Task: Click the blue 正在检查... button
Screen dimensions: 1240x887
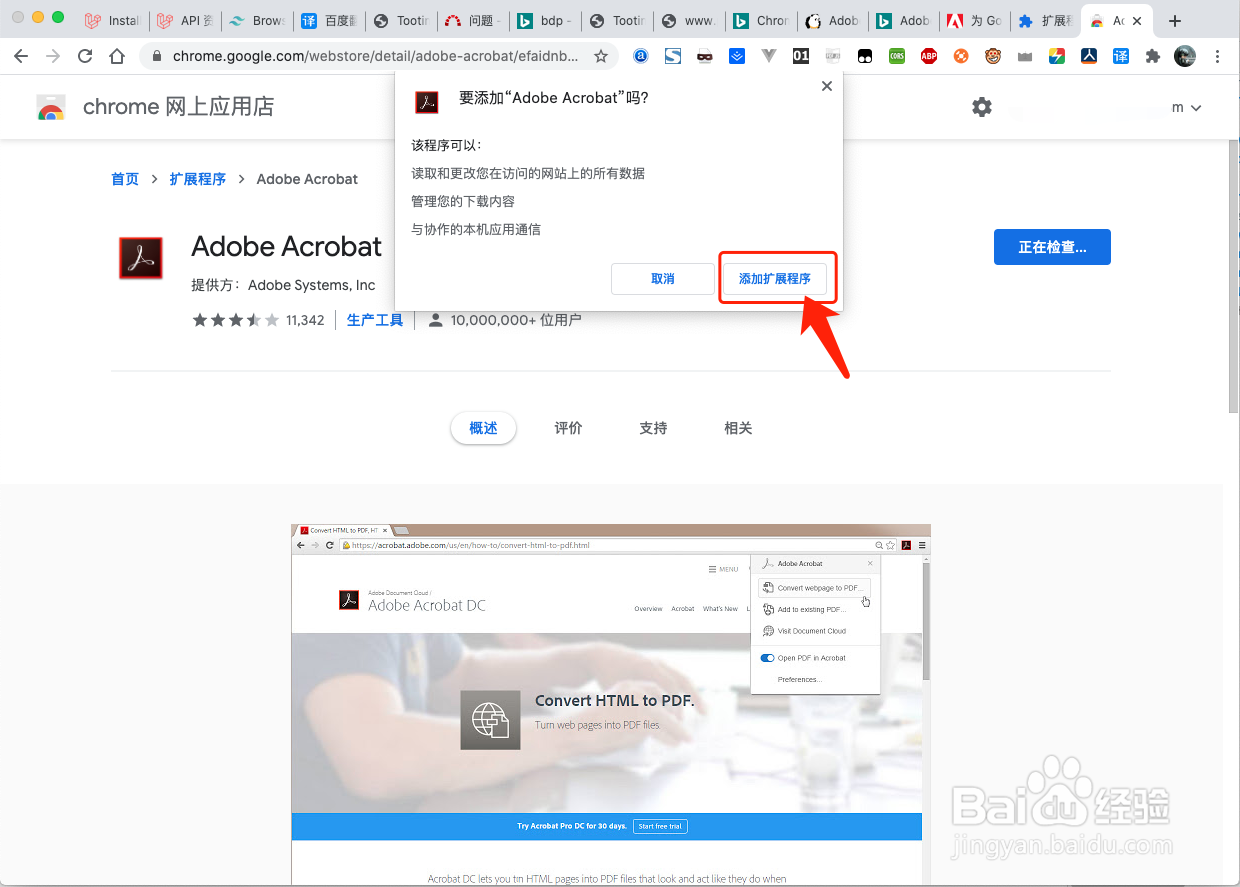Action: pyautogui.click(x=1052, y=247)
